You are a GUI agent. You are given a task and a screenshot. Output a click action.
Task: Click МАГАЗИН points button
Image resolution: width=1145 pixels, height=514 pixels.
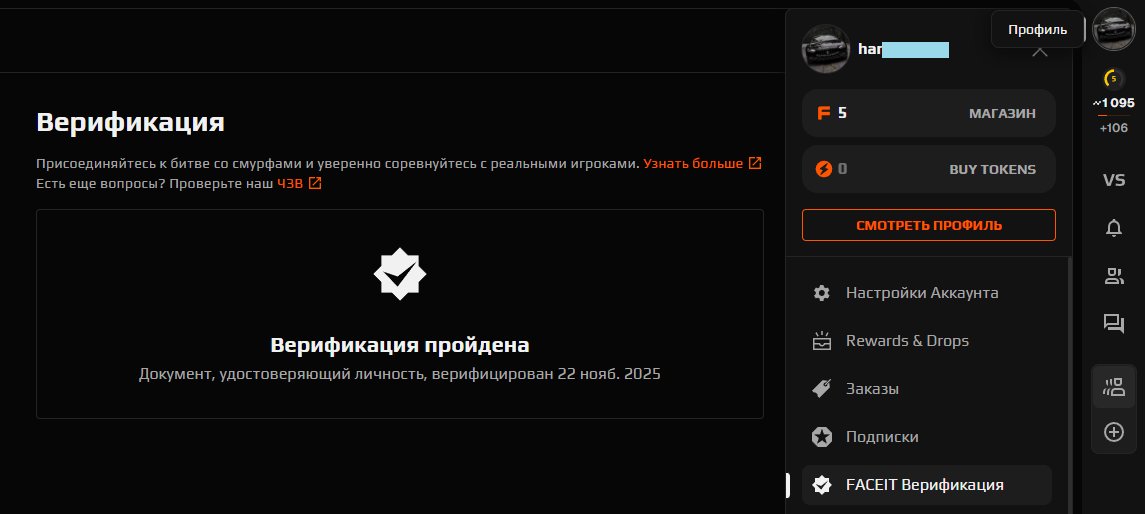click(929, 113)
